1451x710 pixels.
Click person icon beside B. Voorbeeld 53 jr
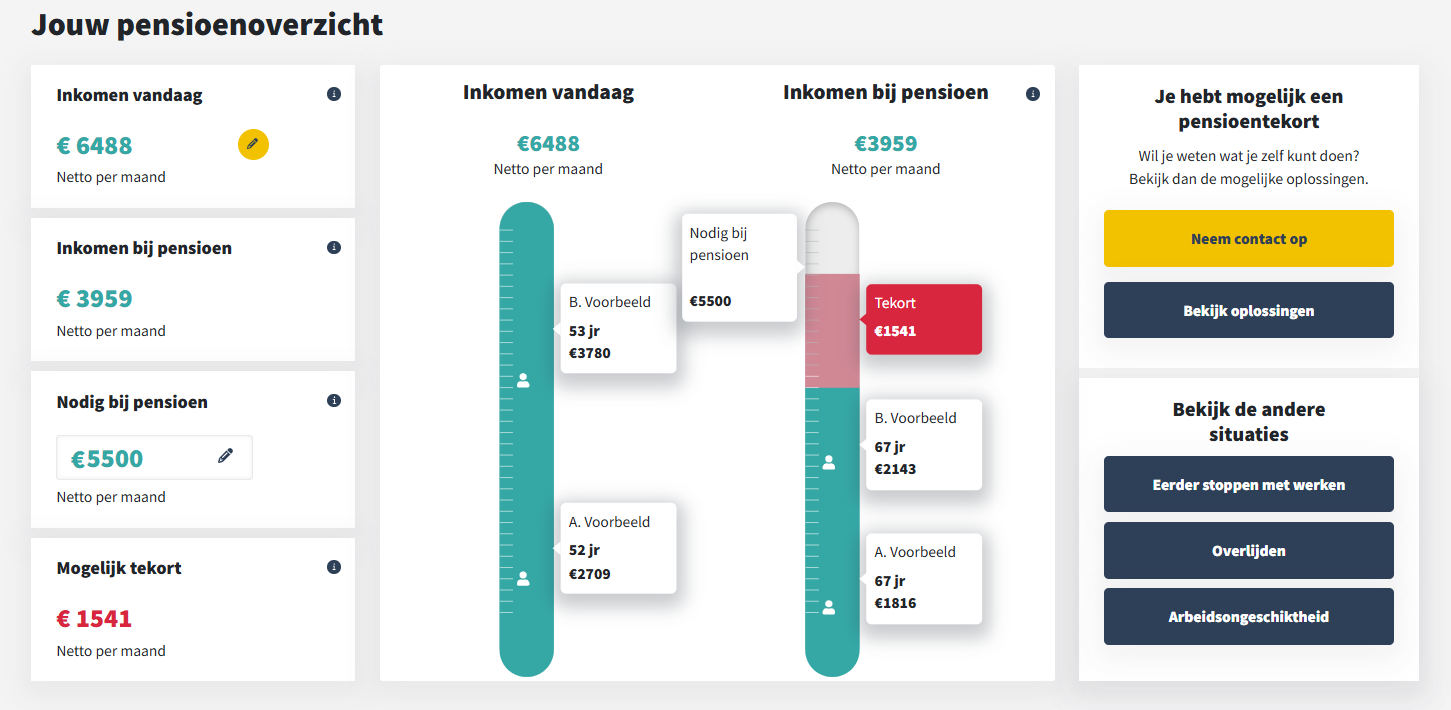coord(523,380)
